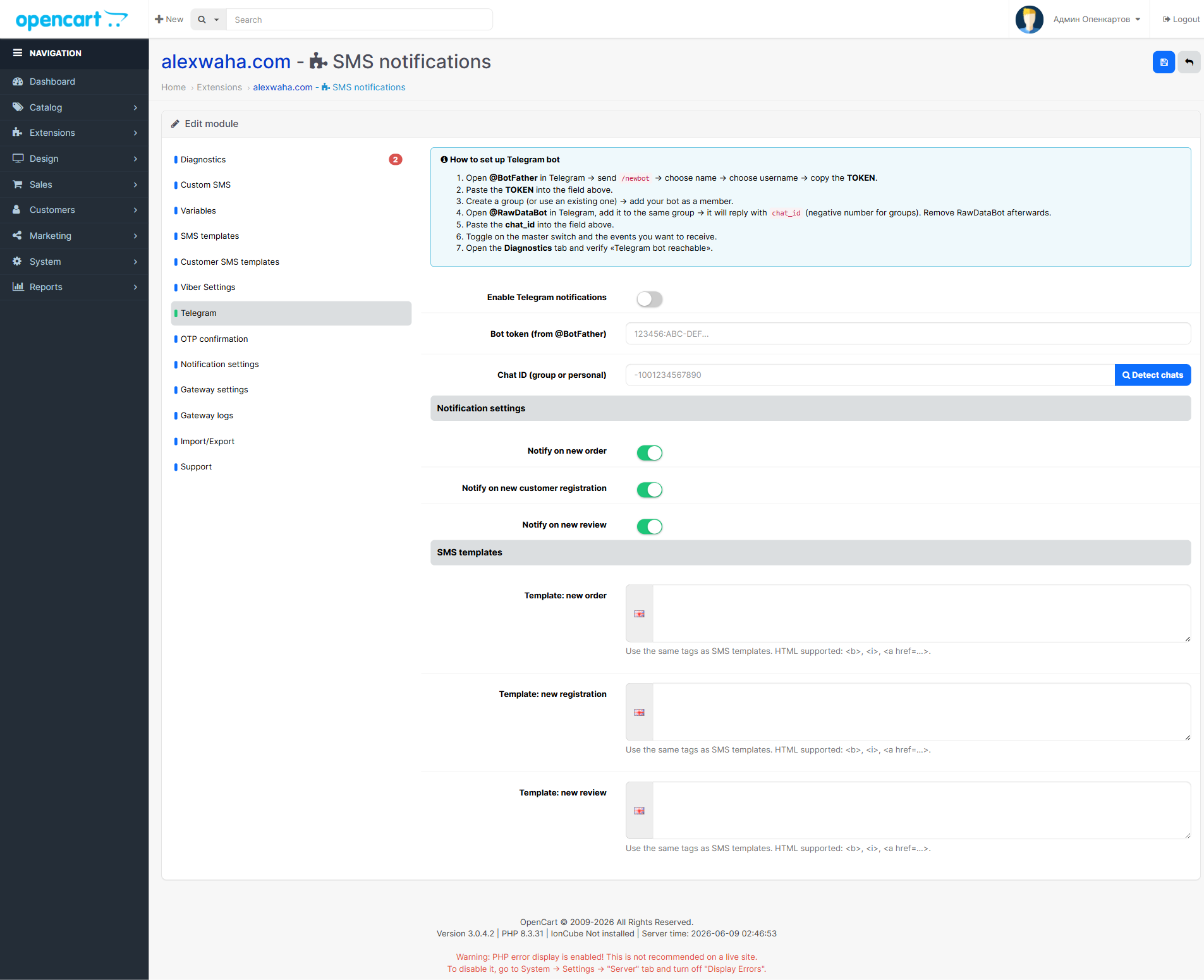Click the Bot token input field
The width and height of the screenshot is (1204, 980).
(x=908, y=334)
